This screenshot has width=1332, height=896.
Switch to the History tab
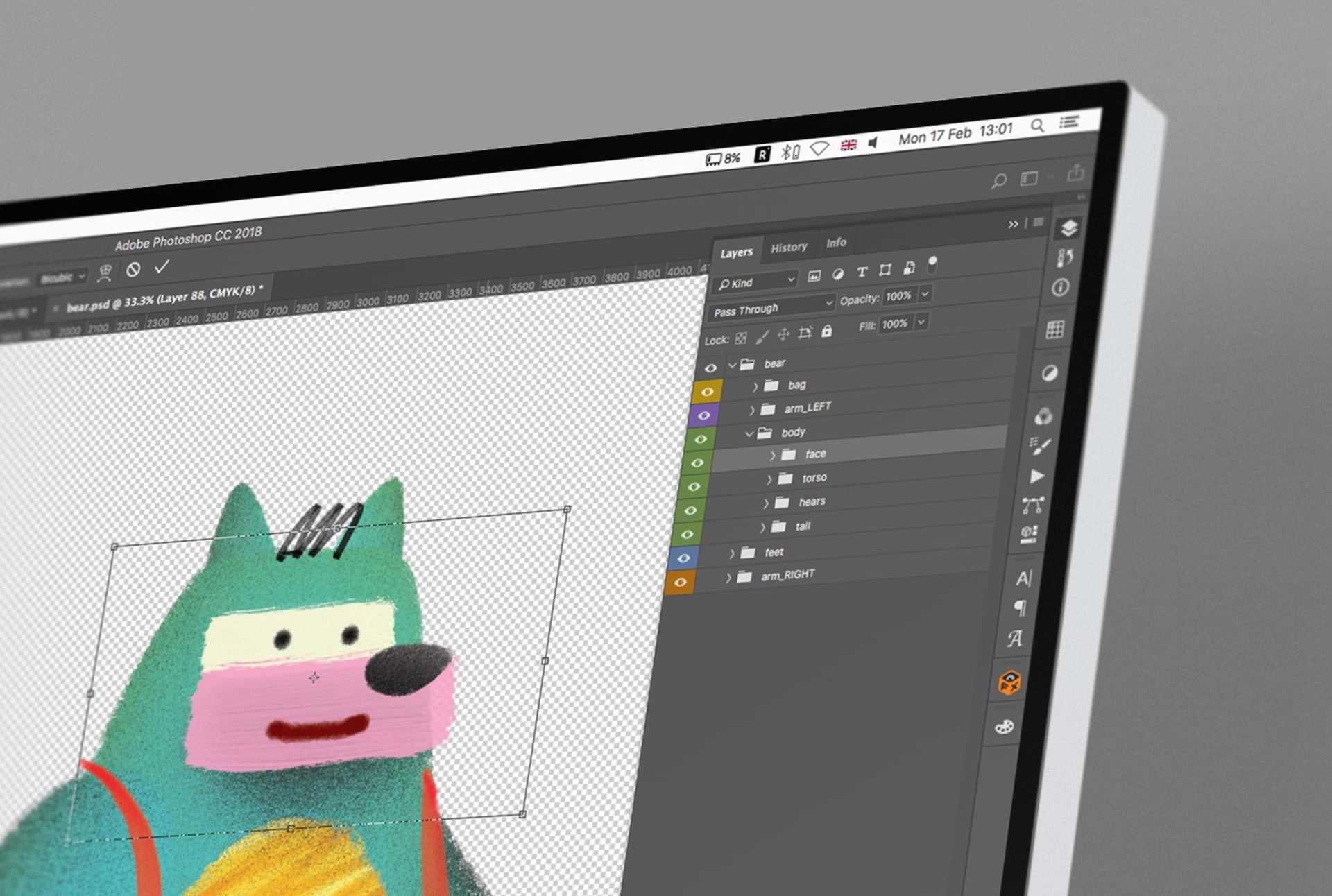[789, 248]
